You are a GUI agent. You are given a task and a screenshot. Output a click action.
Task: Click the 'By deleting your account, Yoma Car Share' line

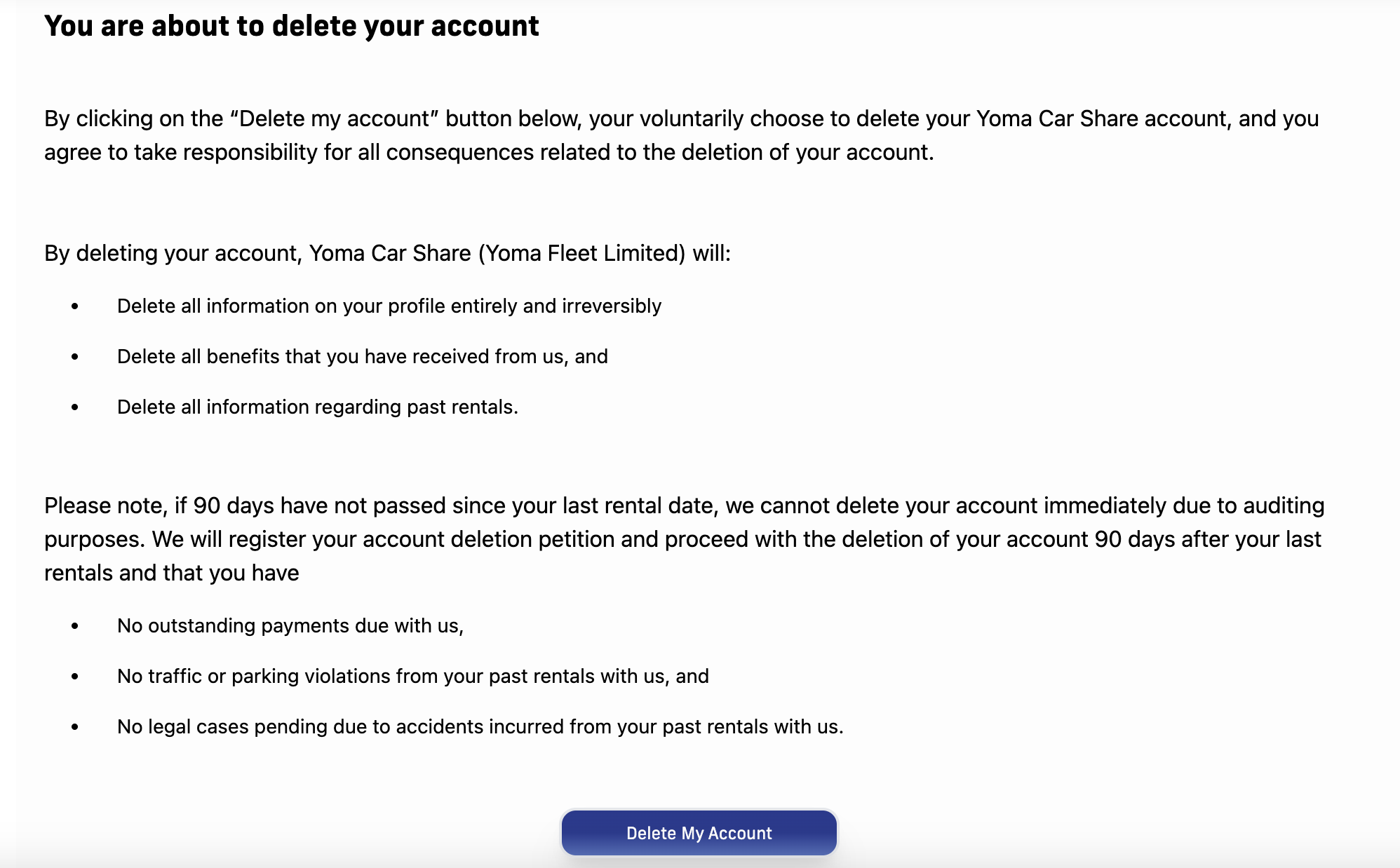click(387, 253)
